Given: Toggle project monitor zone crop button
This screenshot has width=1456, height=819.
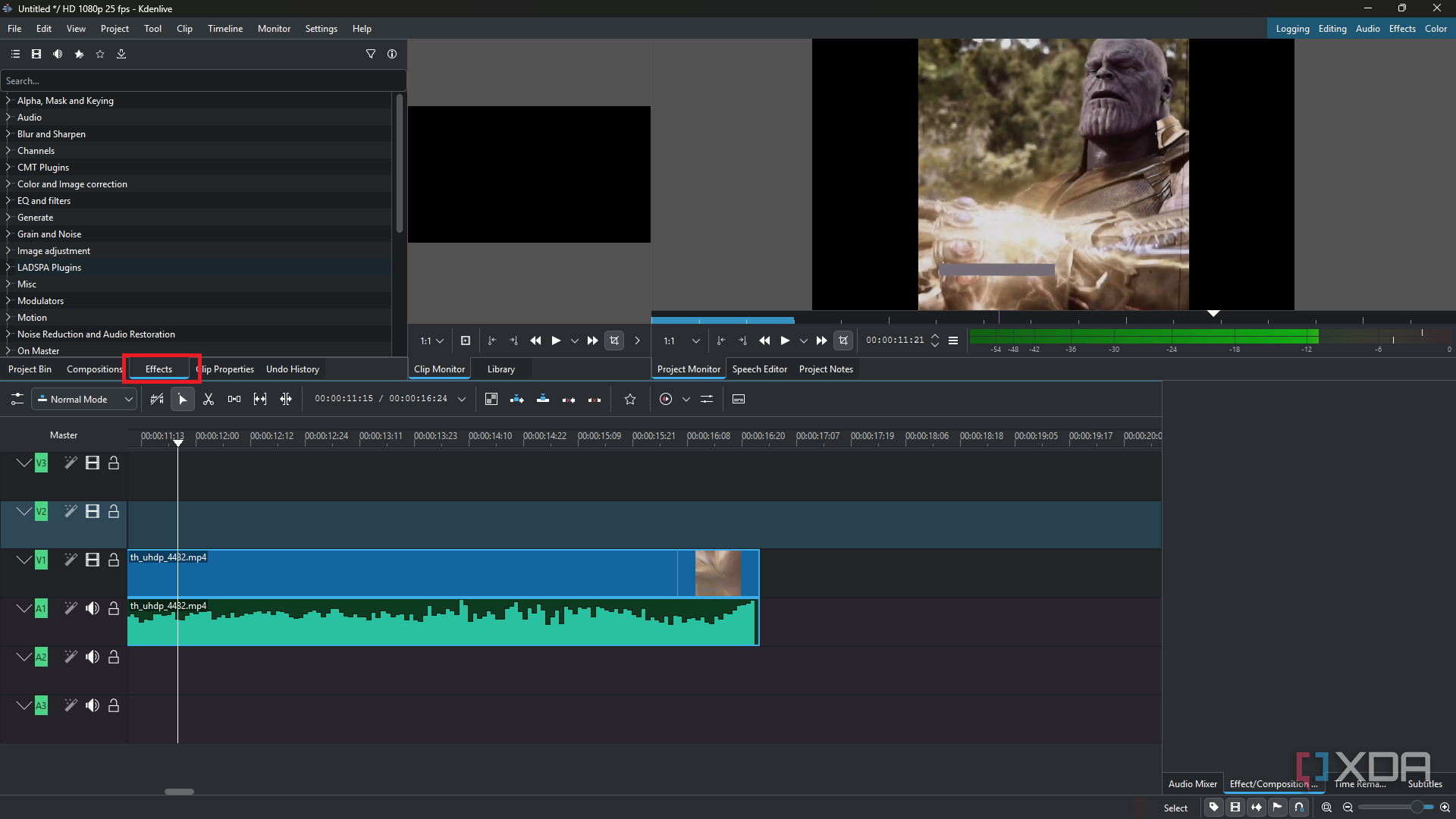Looking at the screenshot, I should click(843, 341).
